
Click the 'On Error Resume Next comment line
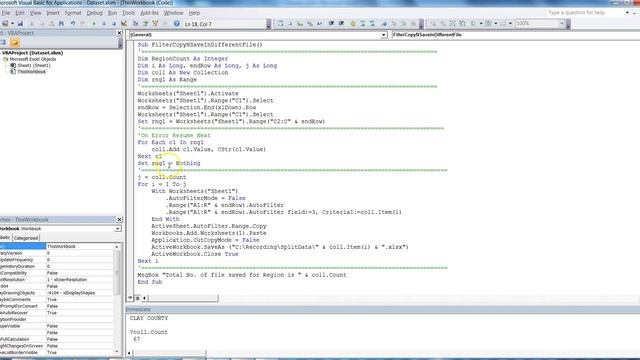(174, 136)
